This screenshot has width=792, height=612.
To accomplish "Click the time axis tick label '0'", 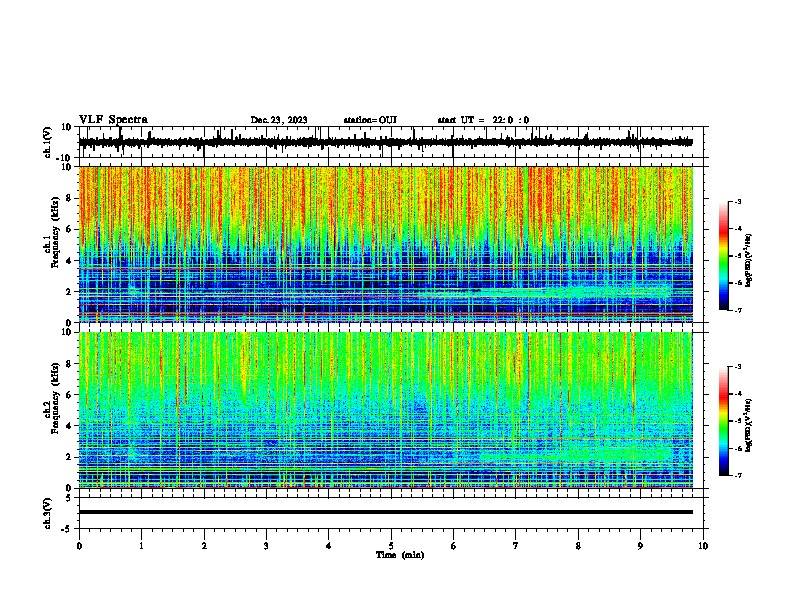I will (79, 546).
